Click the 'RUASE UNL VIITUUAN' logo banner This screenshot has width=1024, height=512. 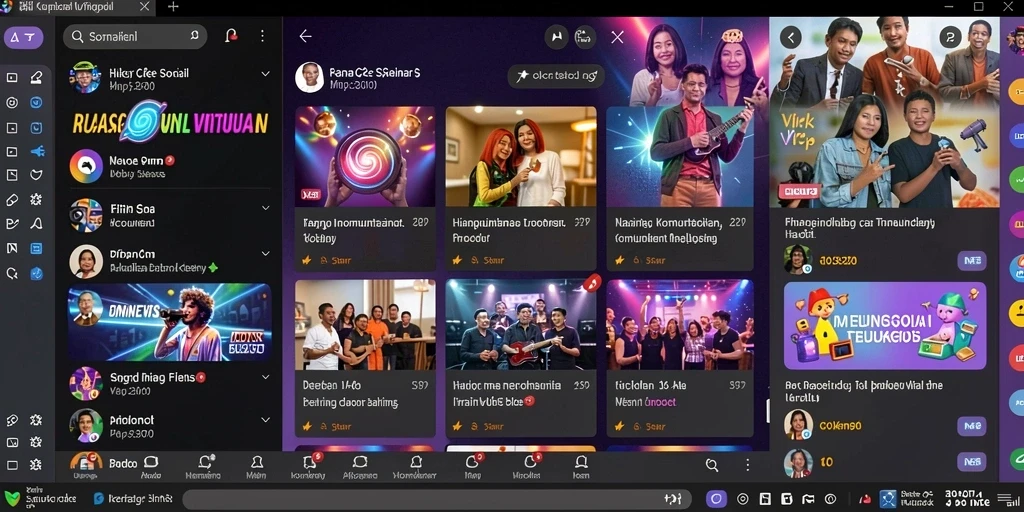(170, 122)
